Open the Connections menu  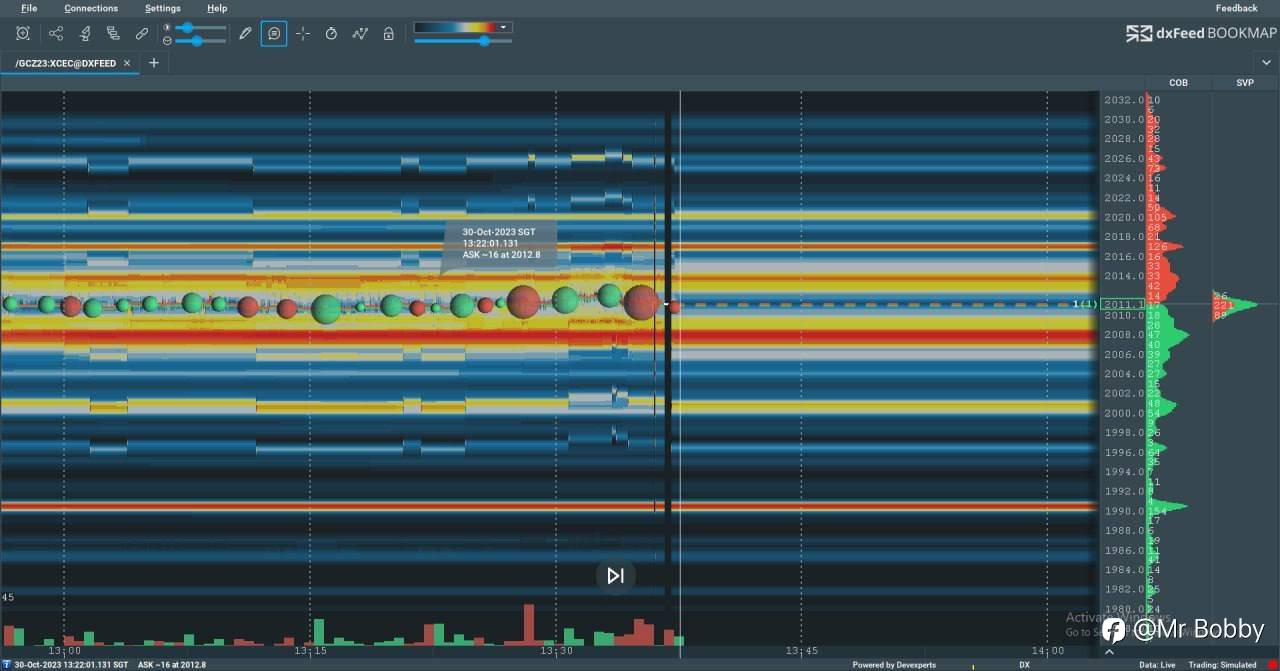click(91, 8)
